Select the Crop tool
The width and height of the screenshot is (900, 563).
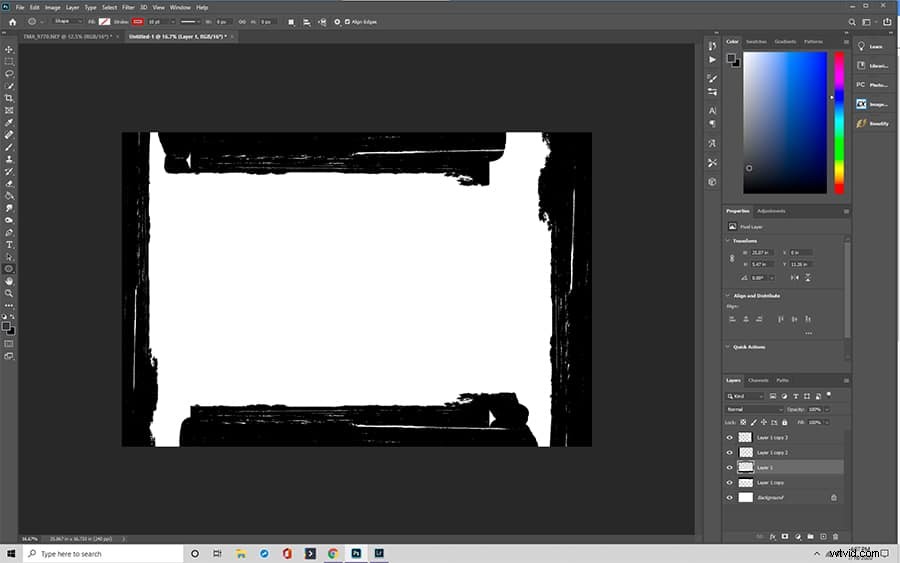9,98
